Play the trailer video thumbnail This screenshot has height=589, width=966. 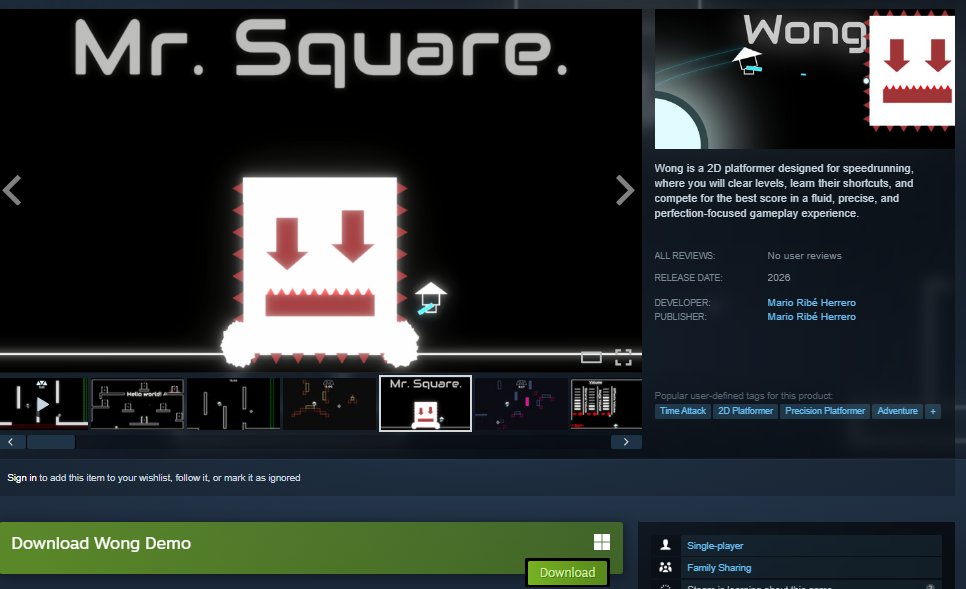pyautogui.click(x=43, y=404)
